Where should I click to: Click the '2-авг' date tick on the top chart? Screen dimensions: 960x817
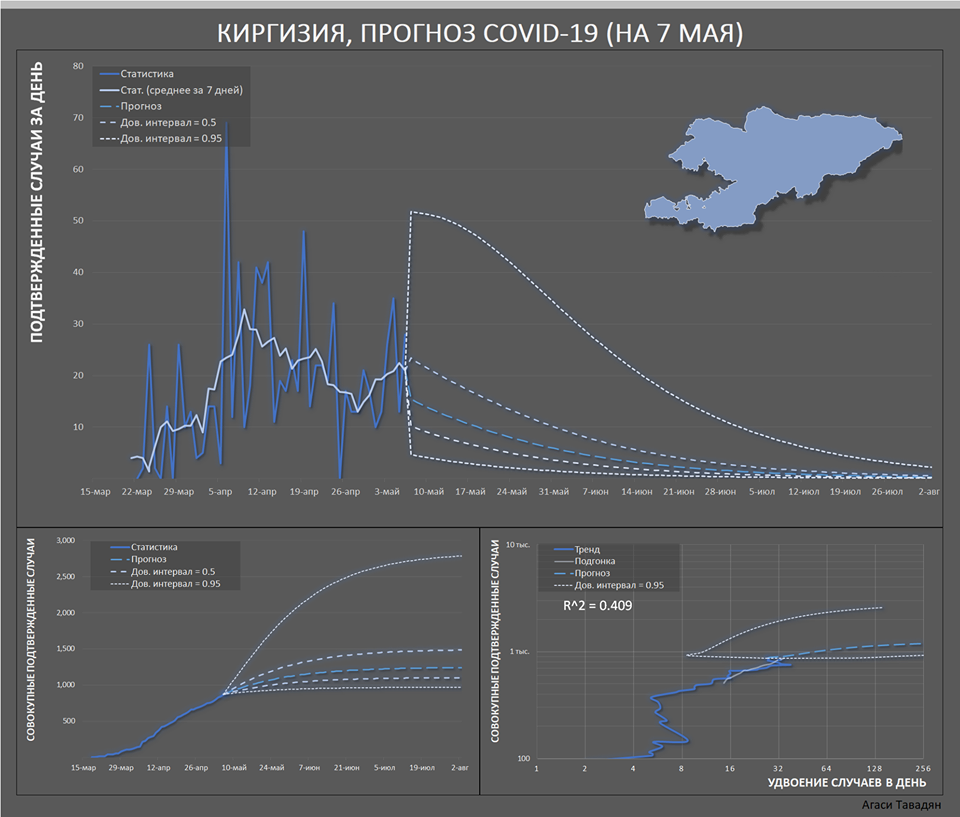tap(929, 492)
